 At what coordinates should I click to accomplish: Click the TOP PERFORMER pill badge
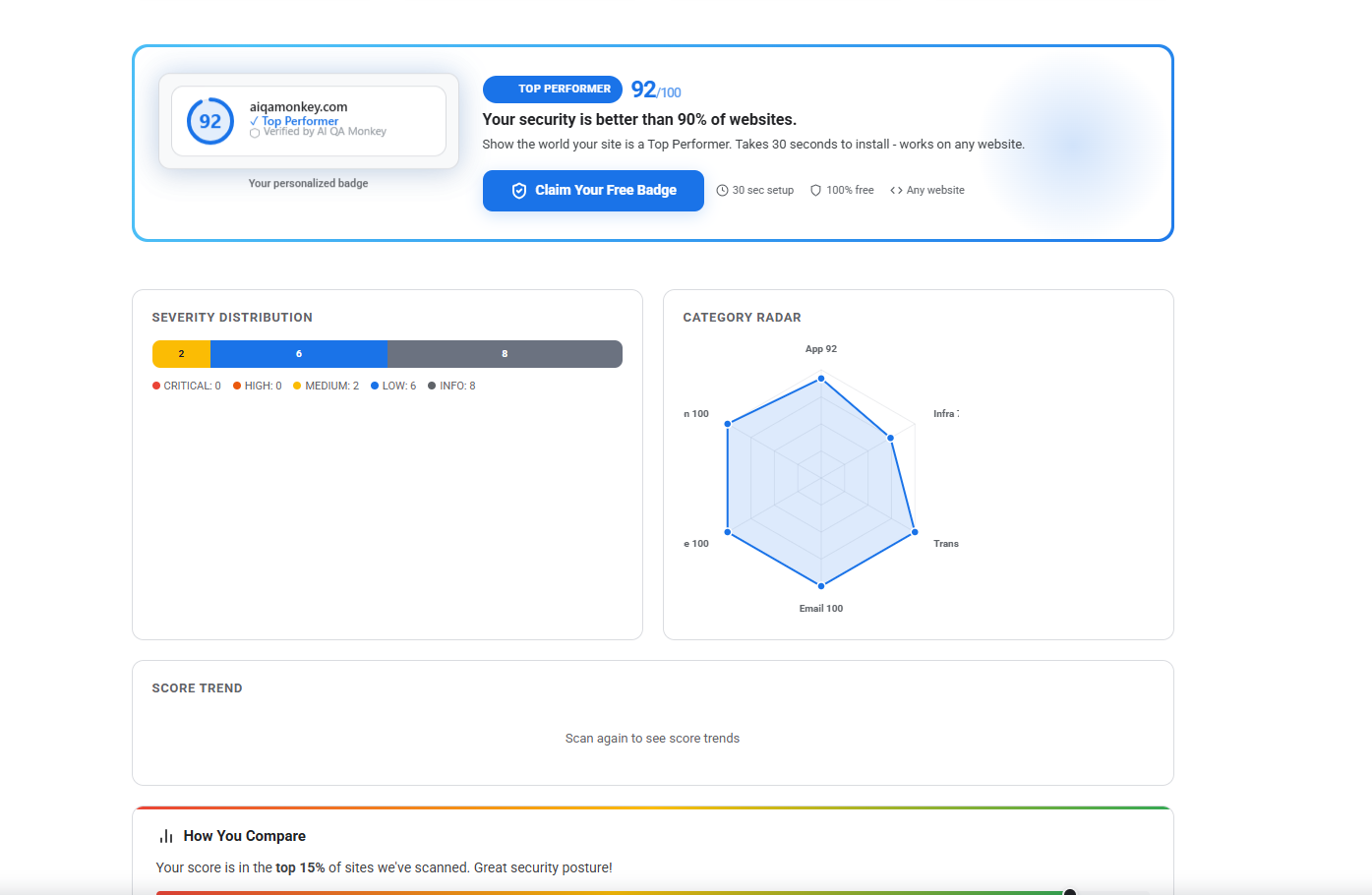(552, 89)
